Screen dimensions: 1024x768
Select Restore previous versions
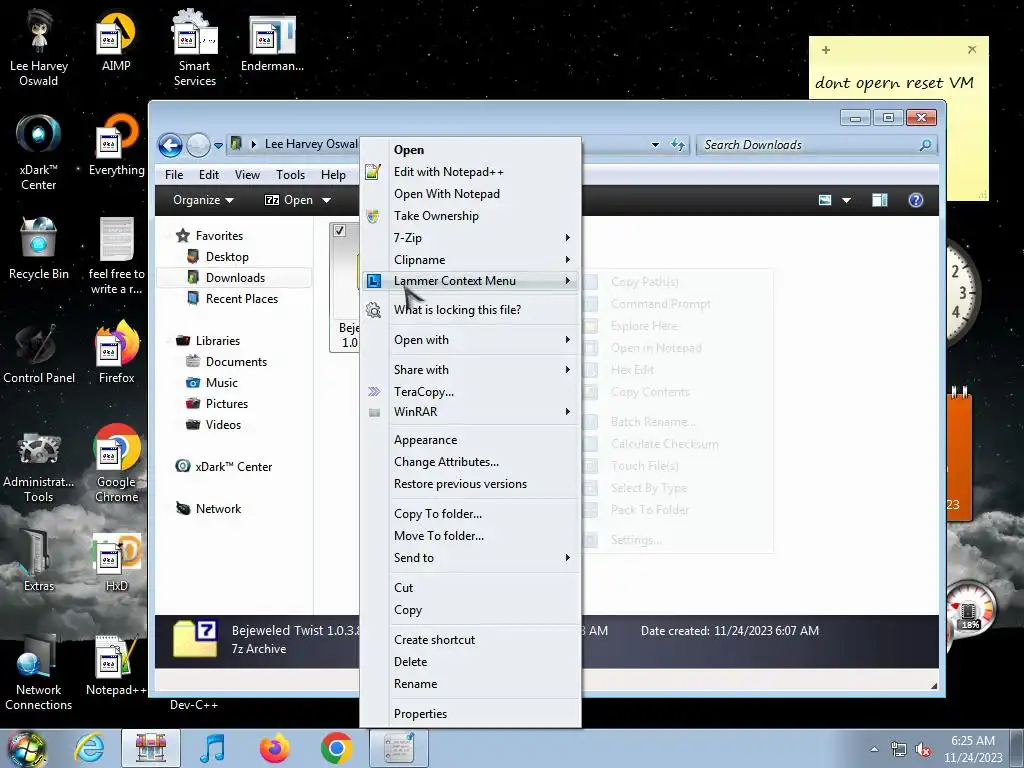470,484
